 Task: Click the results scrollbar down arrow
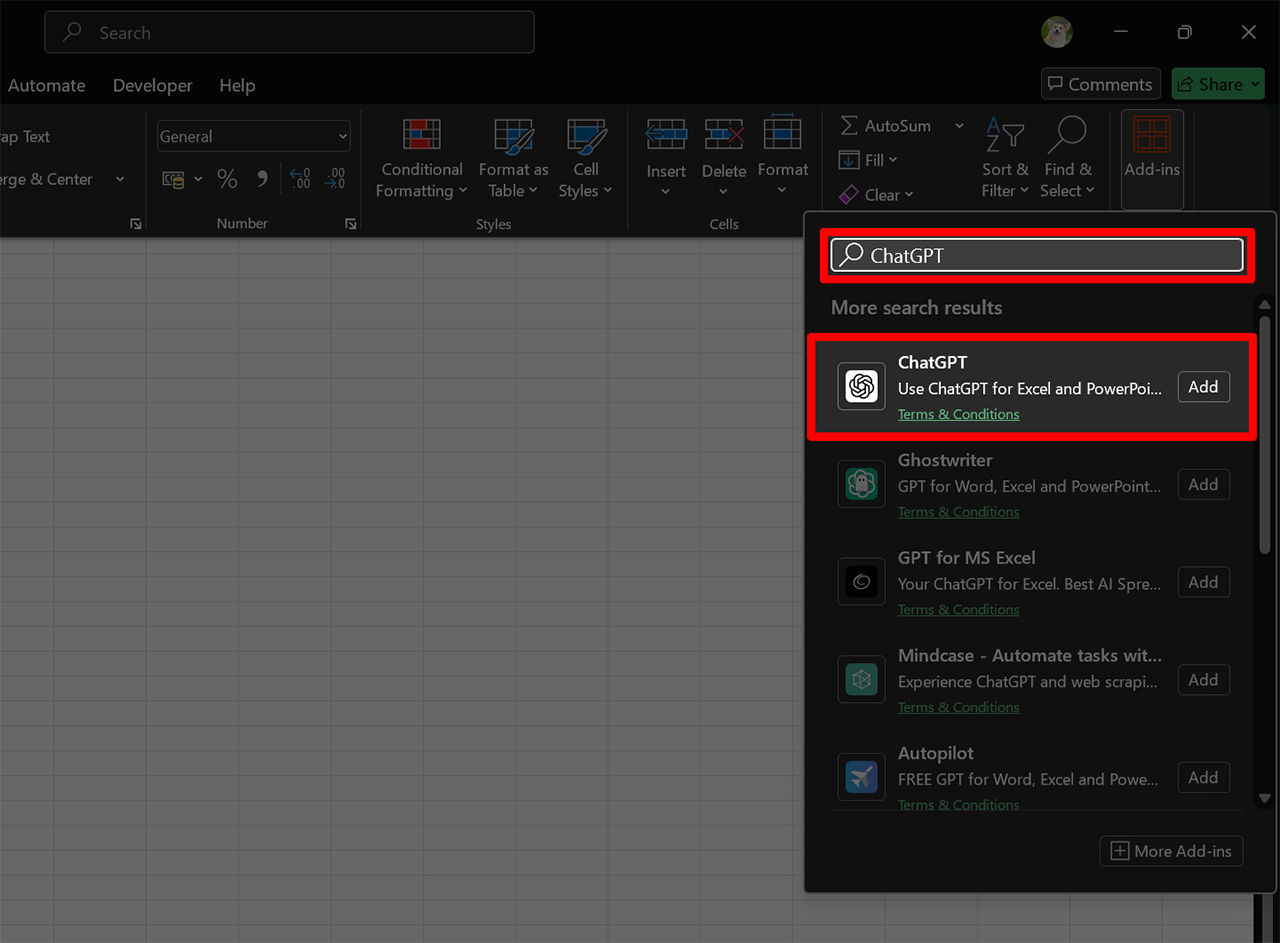(1264, 797)
